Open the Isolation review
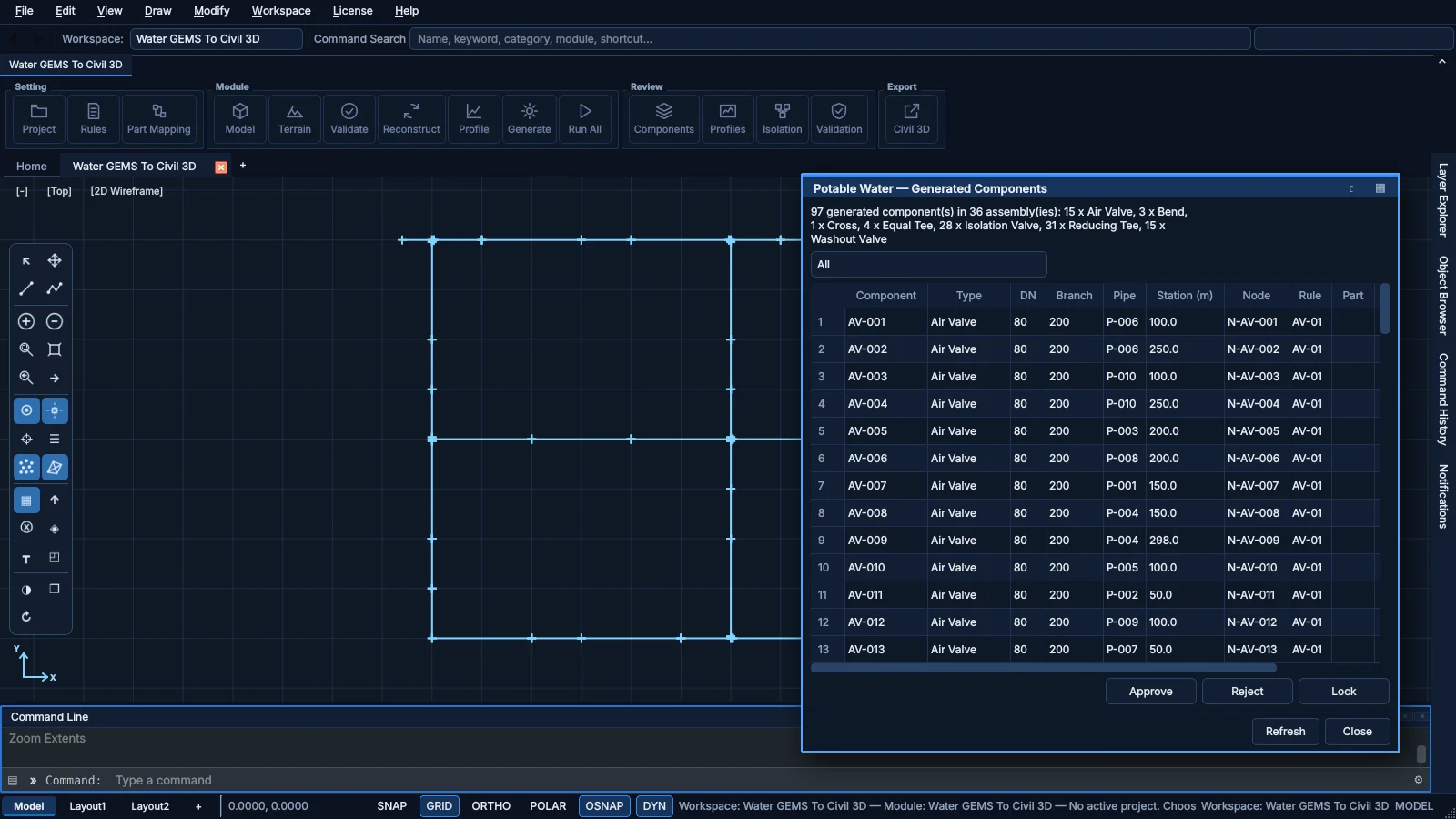Viewport: 1456px width, 819px height. click(x=783, y=119)
